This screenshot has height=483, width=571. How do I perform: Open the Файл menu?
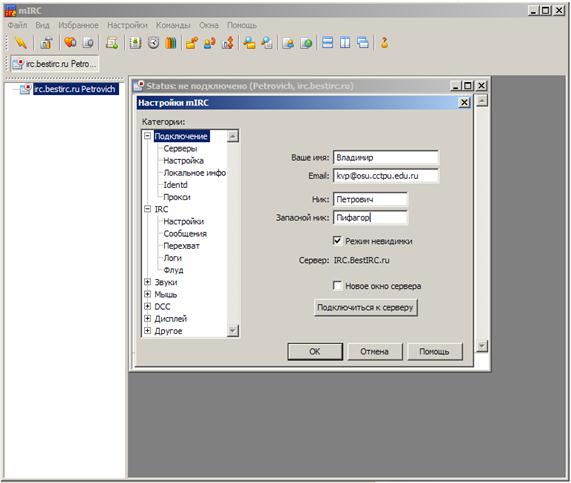17,25
